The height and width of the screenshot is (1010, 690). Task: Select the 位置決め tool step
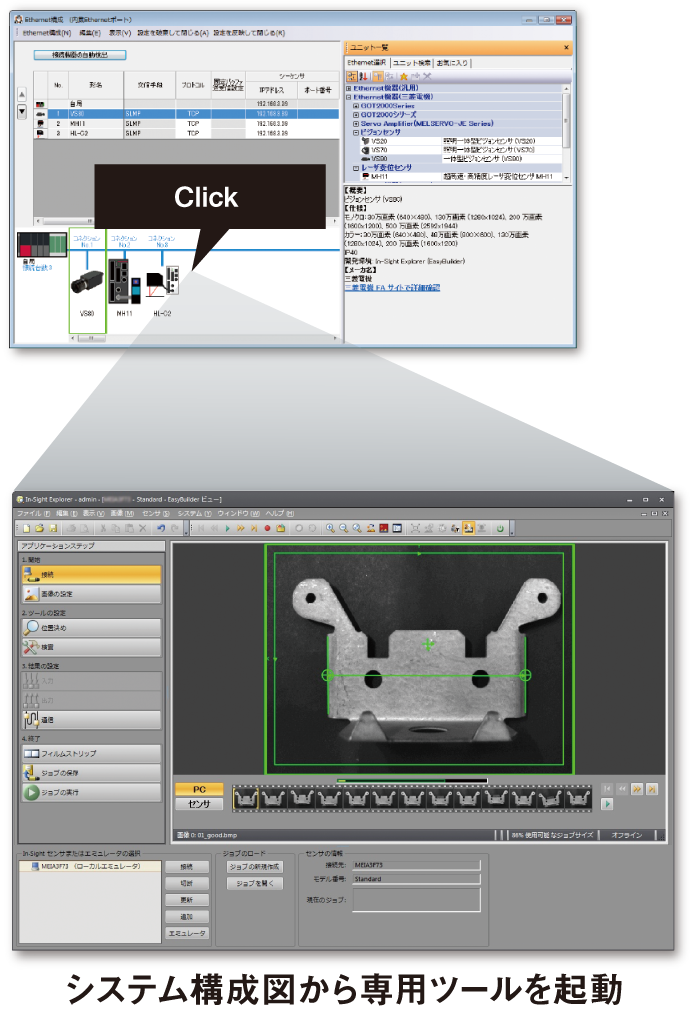coord(91,627)
